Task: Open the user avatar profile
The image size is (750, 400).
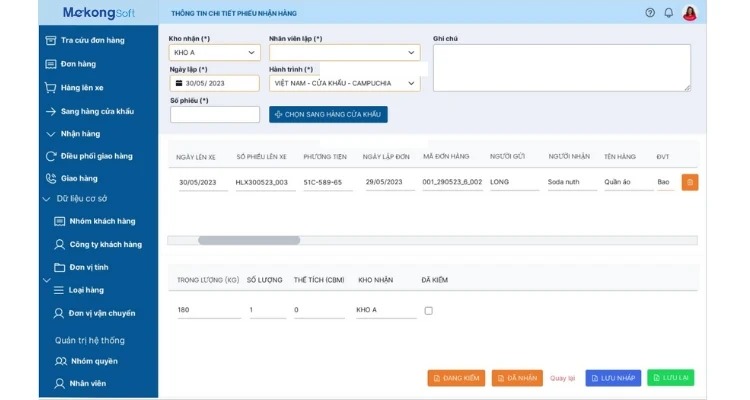Action: pos(690,13)
